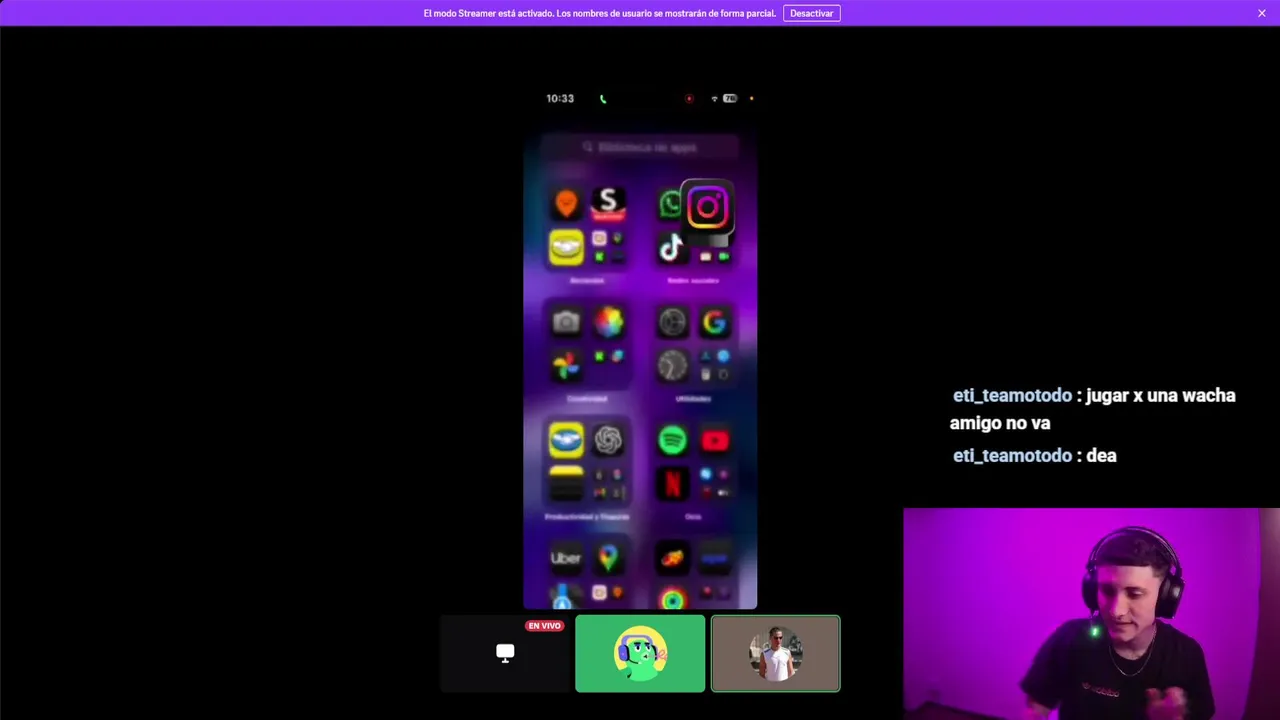Expand the Recientes small-apps folder cluster

[x=608, y=247]
